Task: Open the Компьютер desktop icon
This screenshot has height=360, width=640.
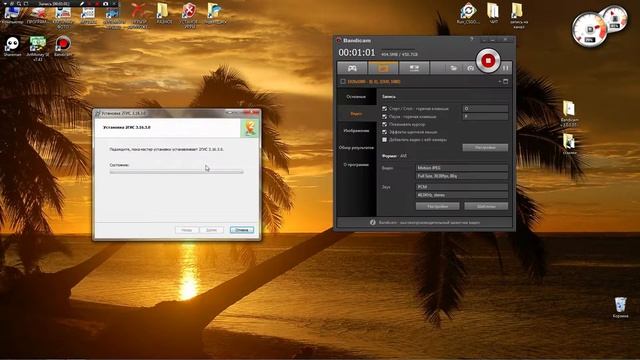Action: pyautogui.click(x=12, y=14)
